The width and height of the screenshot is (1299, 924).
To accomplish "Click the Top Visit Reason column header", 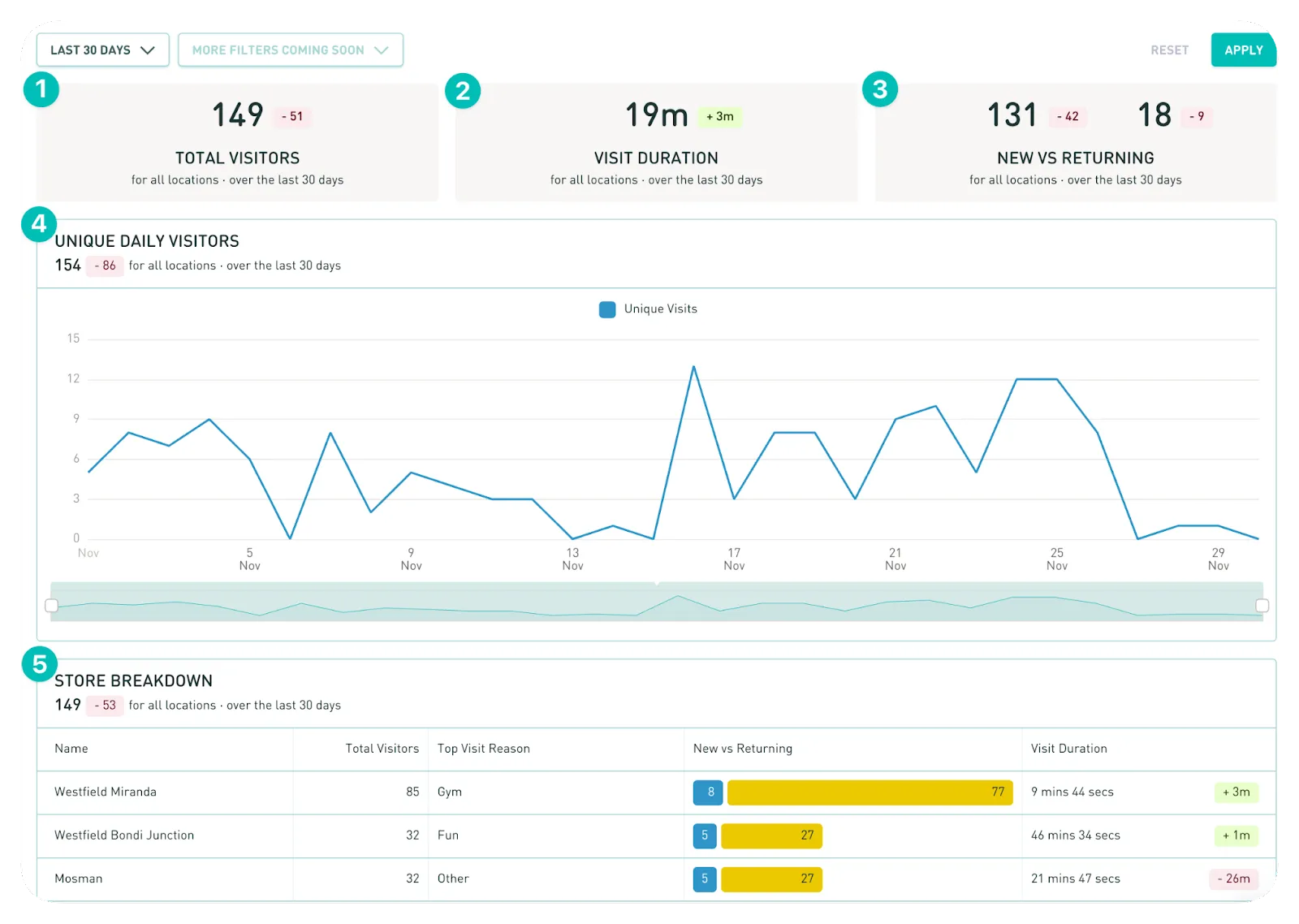I will [x=484, y=749].
